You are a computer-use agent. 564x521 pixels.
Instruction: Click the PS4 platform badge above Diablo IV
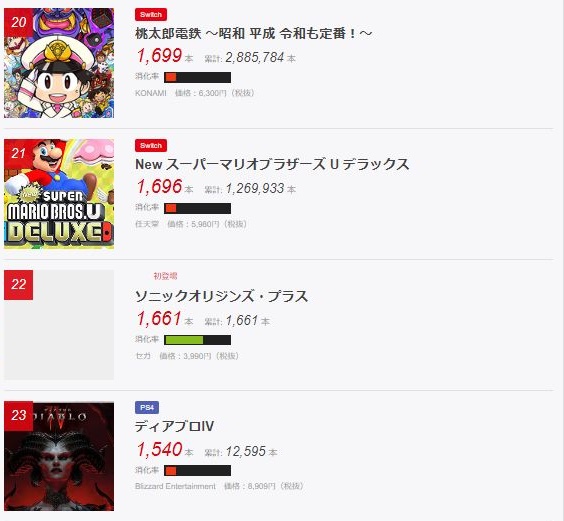coord(147,408)
